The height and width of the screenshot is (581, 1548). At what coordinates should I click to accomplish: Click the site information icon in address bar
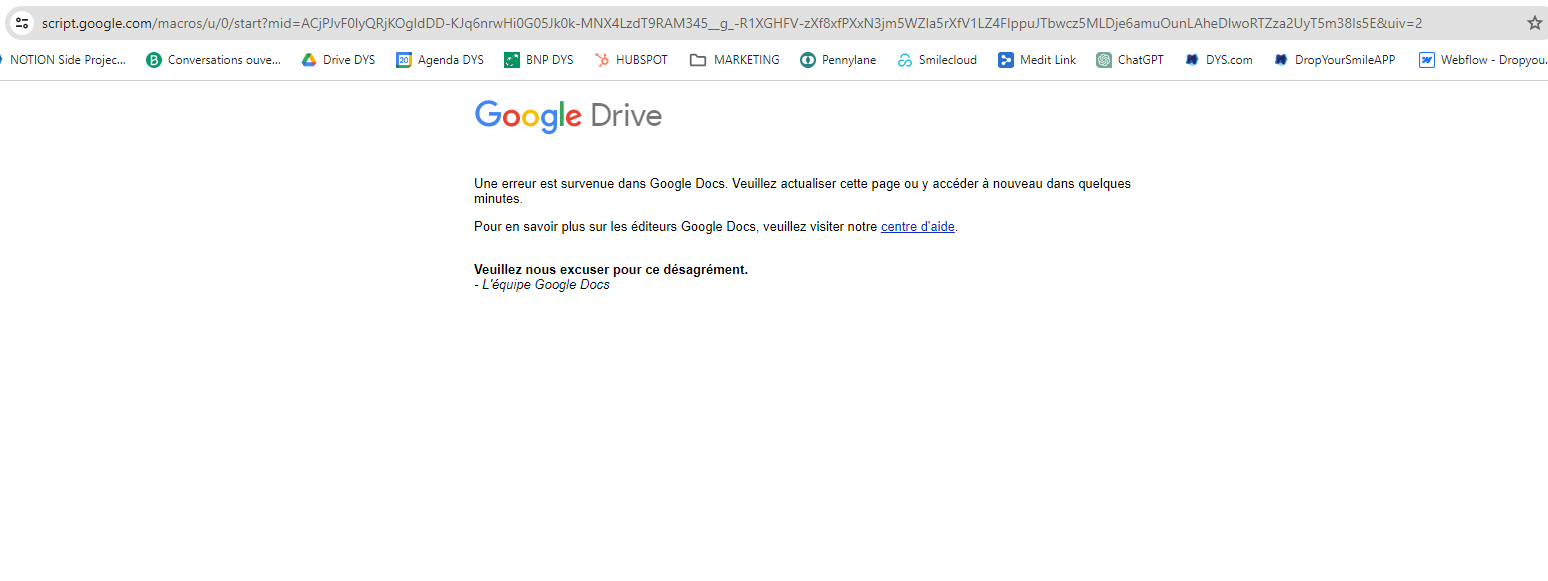click(x=22, y=23)
